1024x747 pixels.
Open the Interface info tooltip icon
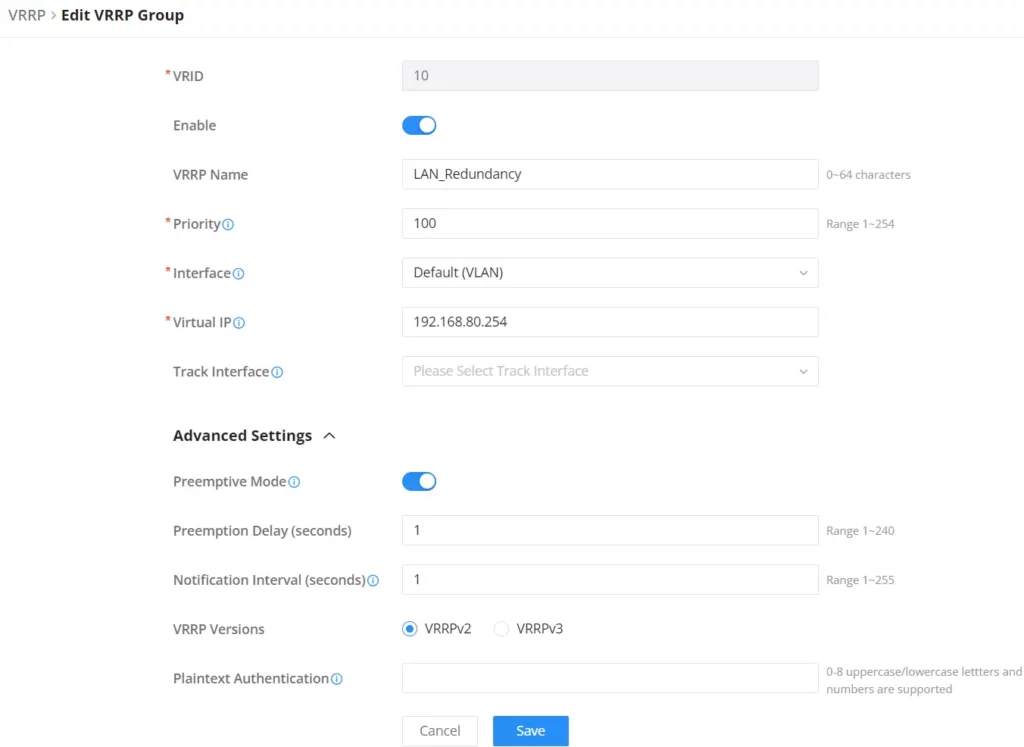(x=238, y=274)
